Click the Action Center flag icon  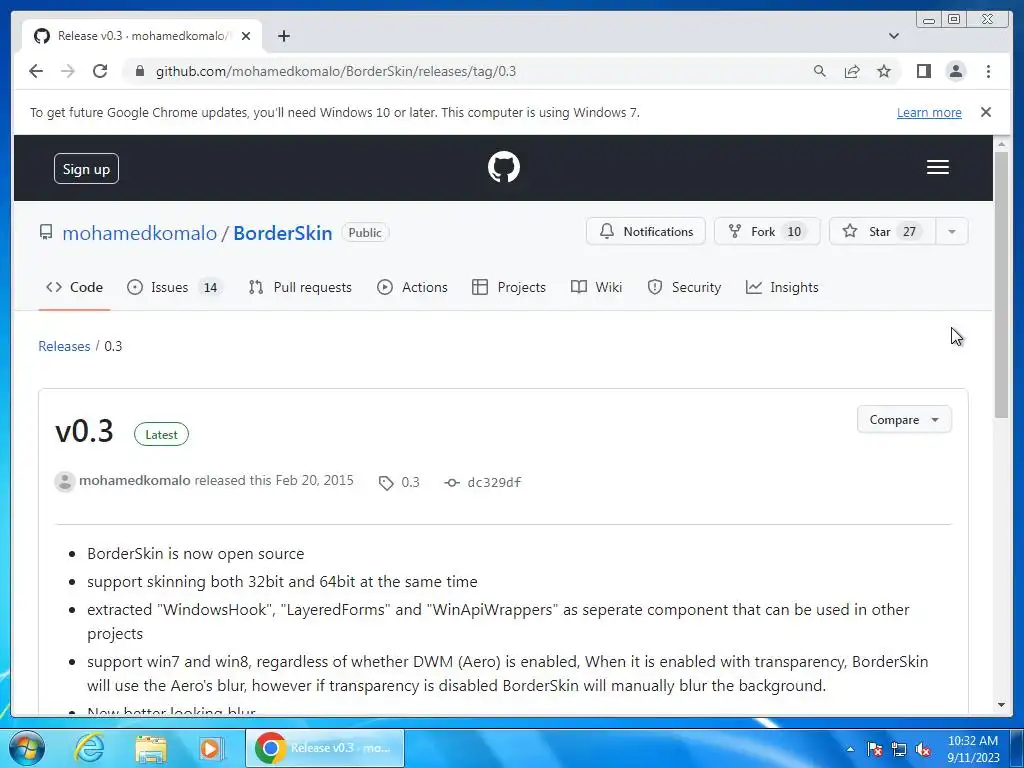(x=874, y=749)
